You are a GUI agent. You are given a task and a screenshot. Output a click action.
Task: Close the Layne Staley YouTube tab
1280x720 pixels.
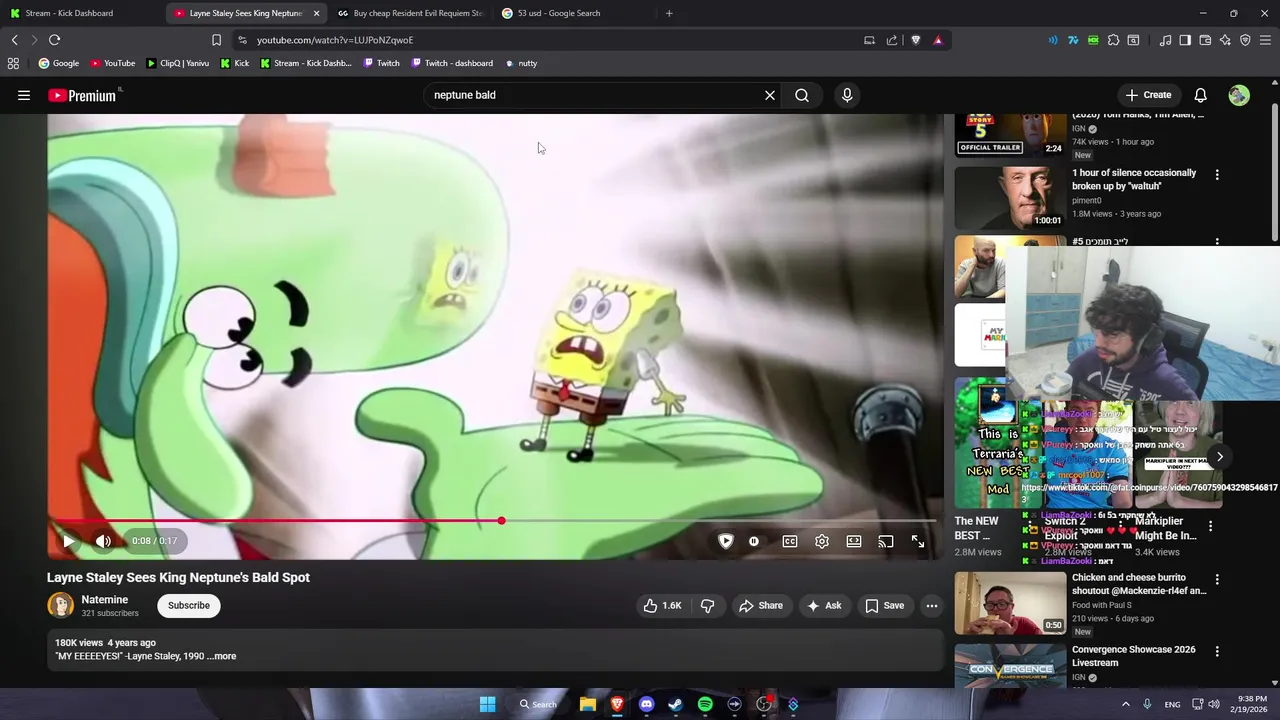click(316, 13)
